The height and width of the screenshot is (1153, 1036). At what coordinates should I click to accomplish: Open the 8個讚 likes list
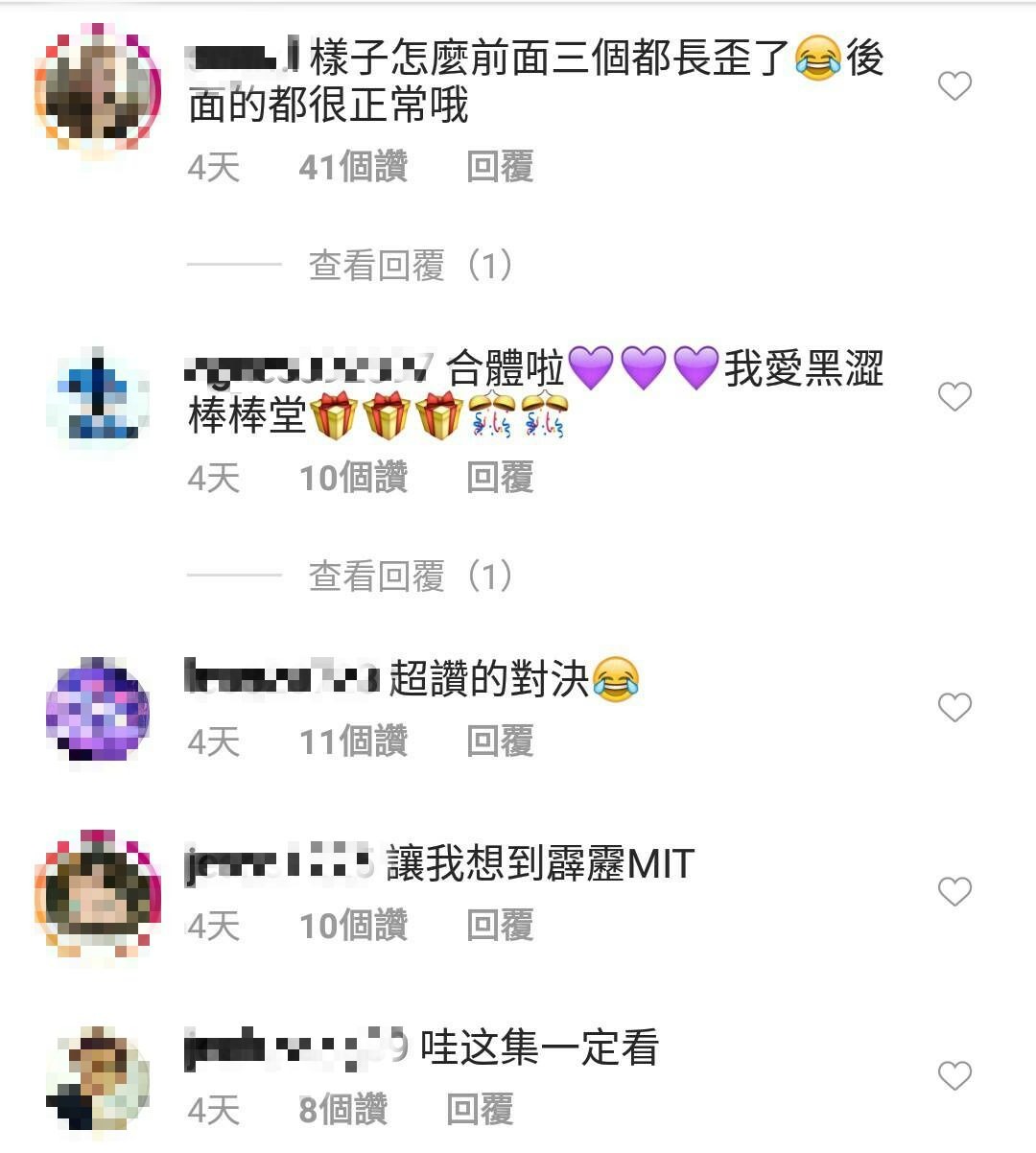pyautogui.click(x=343, y=1110)
